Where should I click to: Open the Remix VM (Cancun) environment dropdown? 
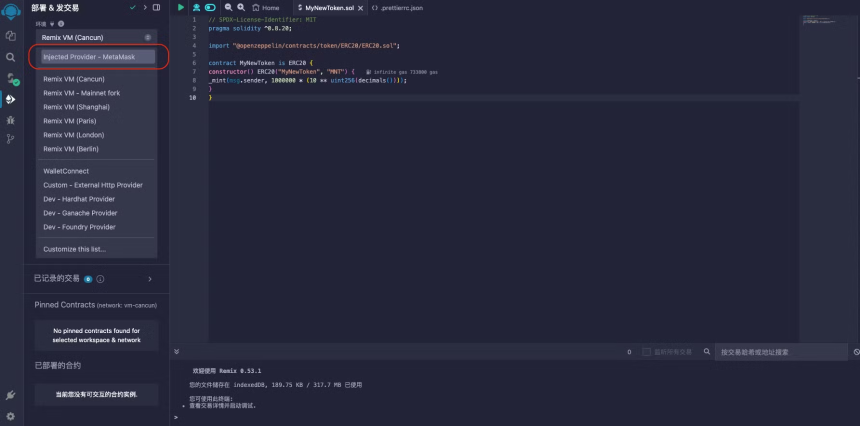(x=97, y=37)
